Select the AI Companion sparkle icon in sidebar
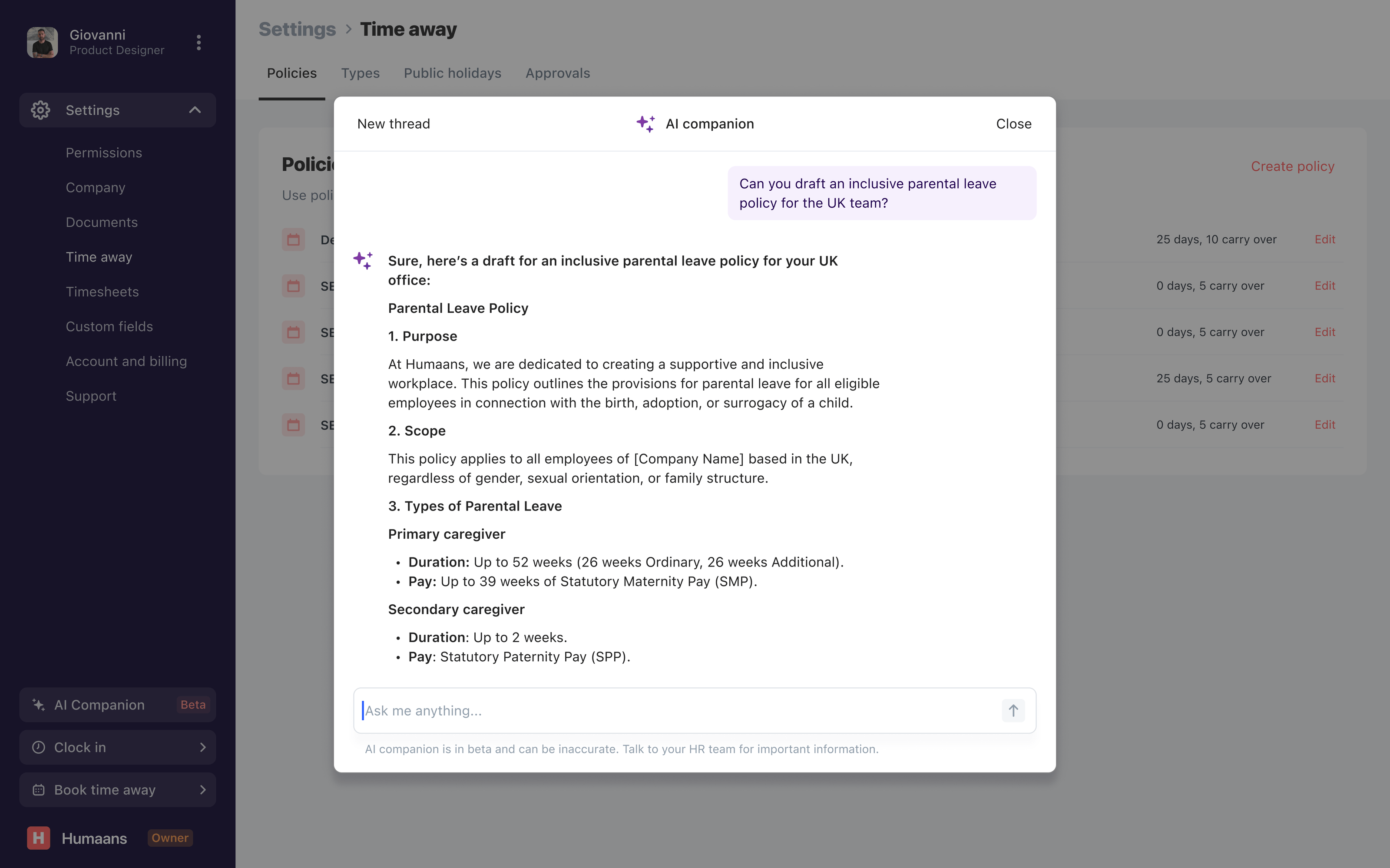The width and height of the screenshot is (1390, 868). [x=38, y=704]
